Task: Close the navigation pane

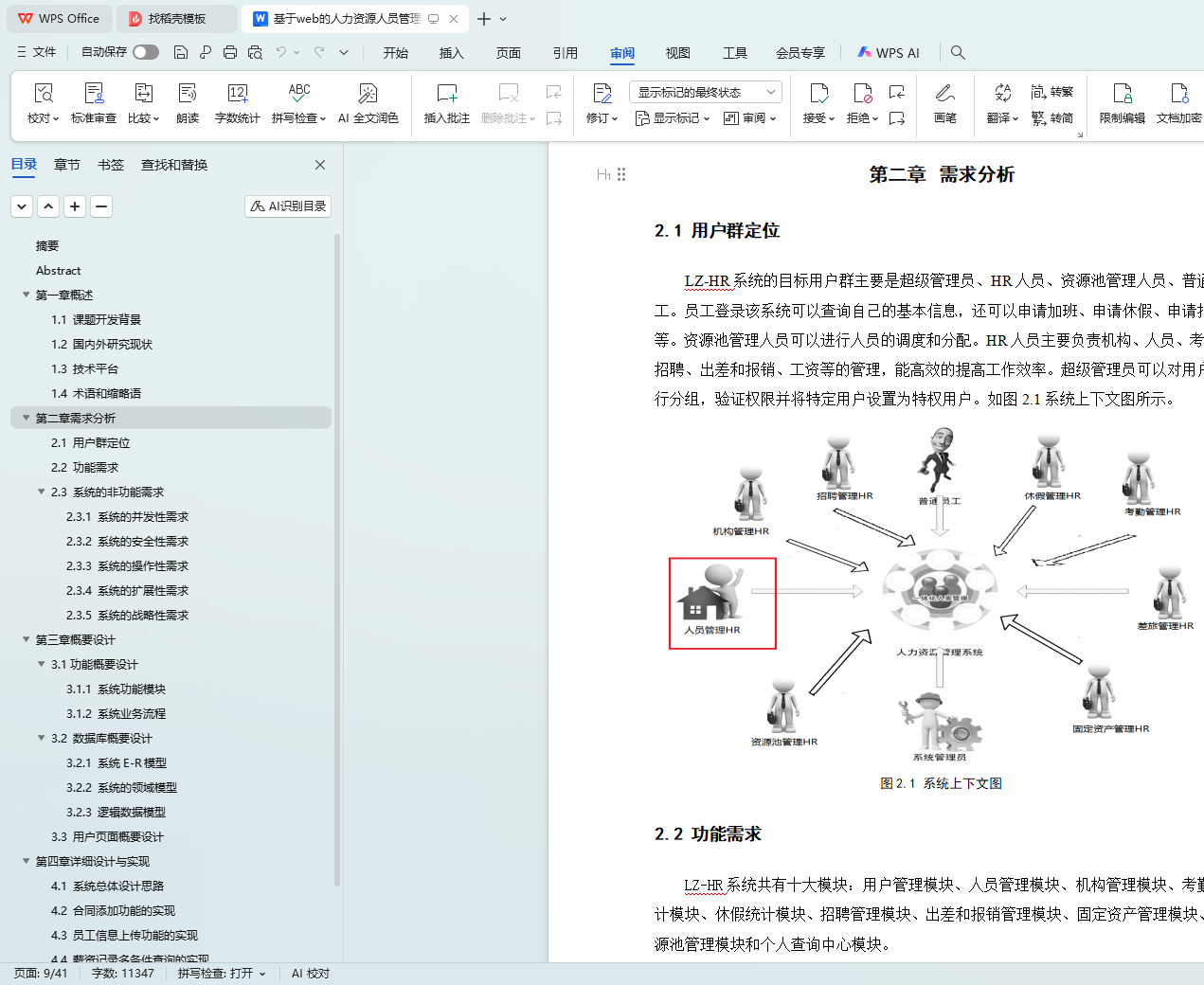Action: click(320, 165)
